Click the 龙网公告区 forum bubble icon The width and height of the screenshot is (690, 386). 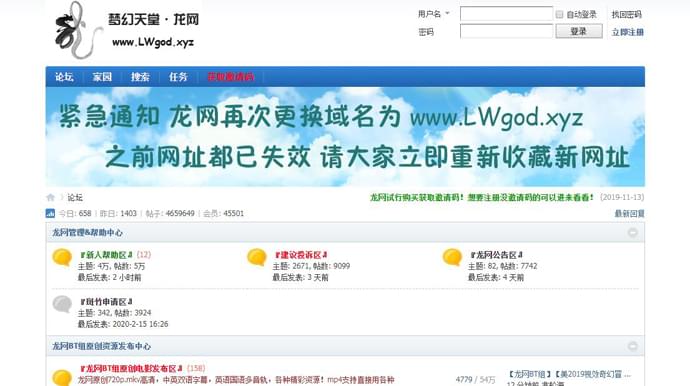pos(452,257)
